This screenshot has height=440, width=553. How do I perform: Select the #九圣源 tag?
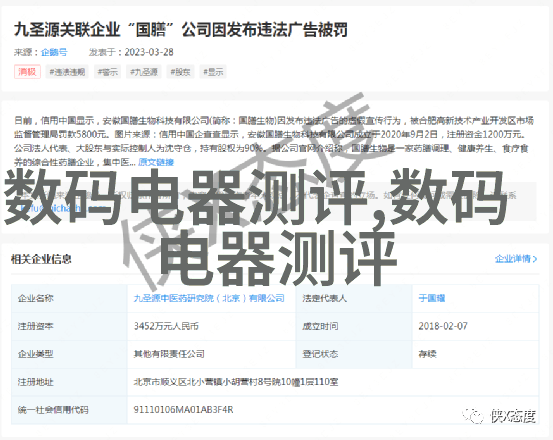[x=144, y=72]
